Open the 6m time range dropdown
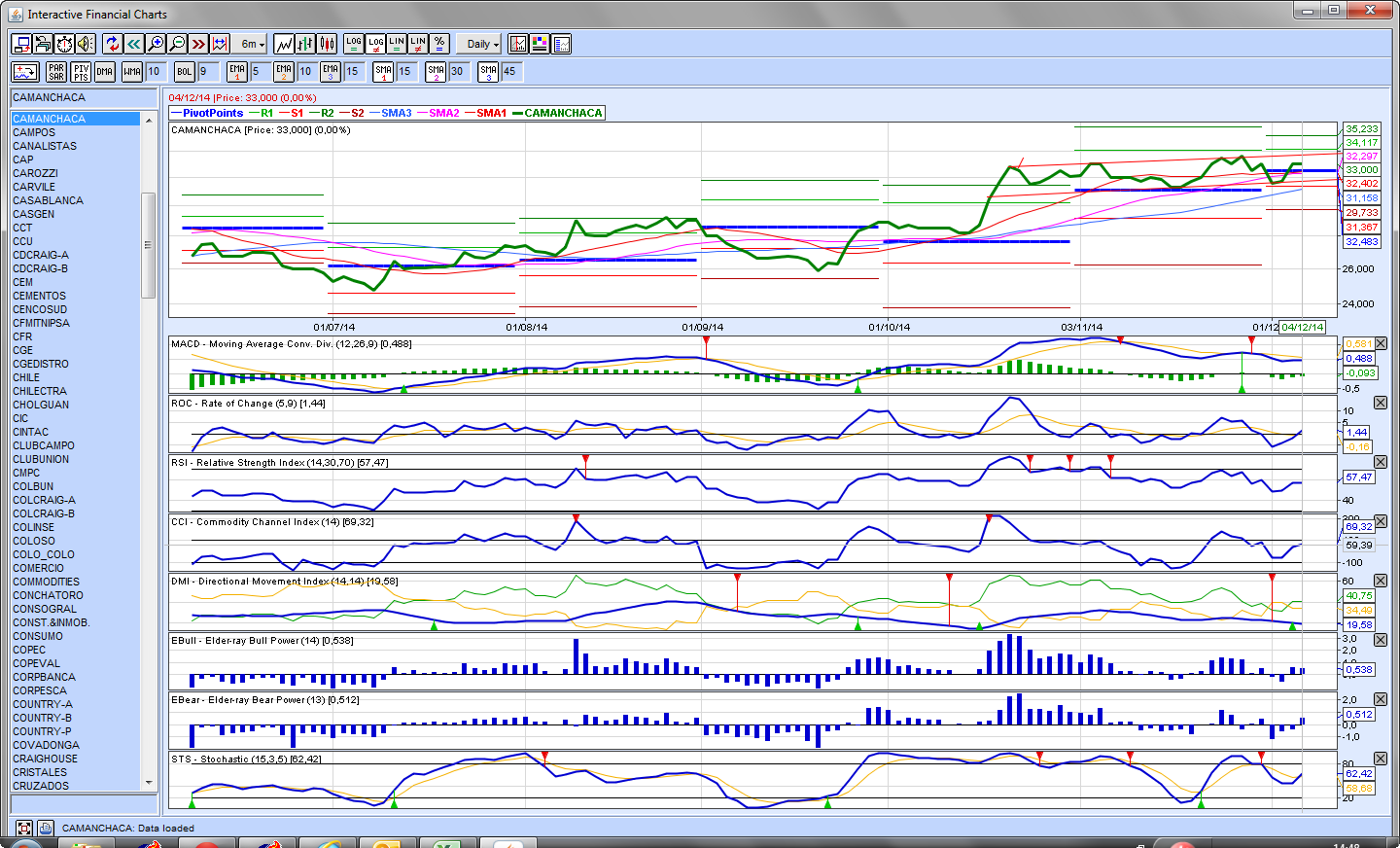This screenshot has width=1400, height=848. 253,44
